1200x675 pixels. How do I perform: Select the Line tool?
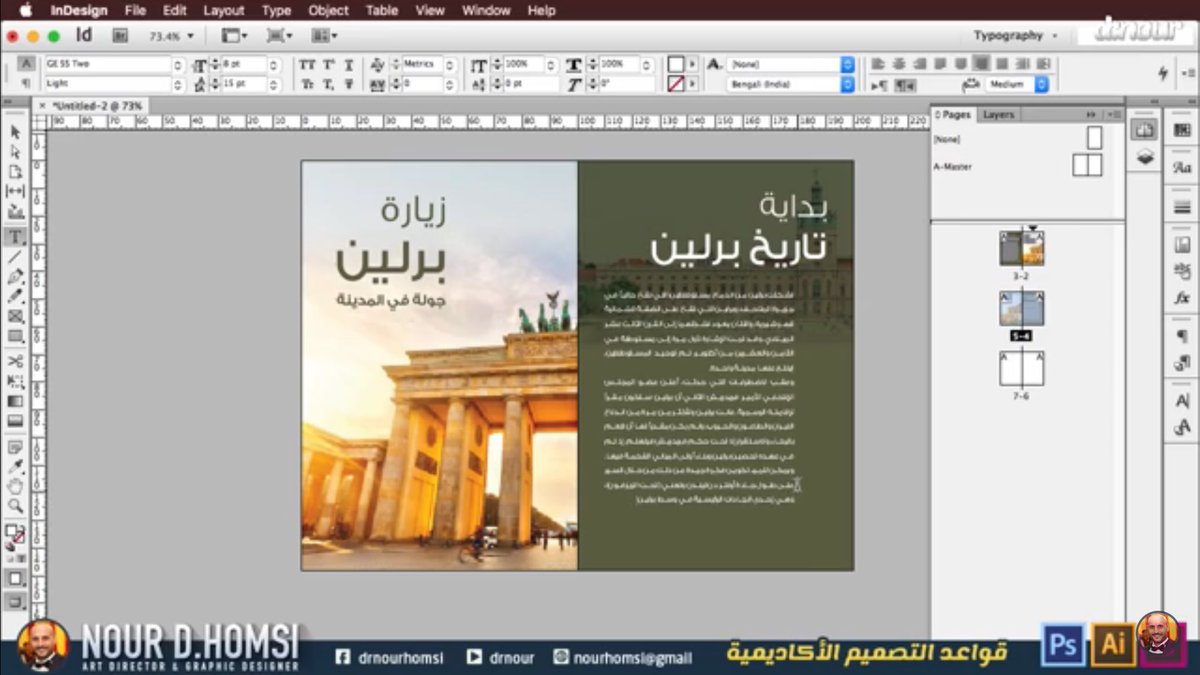15,257
